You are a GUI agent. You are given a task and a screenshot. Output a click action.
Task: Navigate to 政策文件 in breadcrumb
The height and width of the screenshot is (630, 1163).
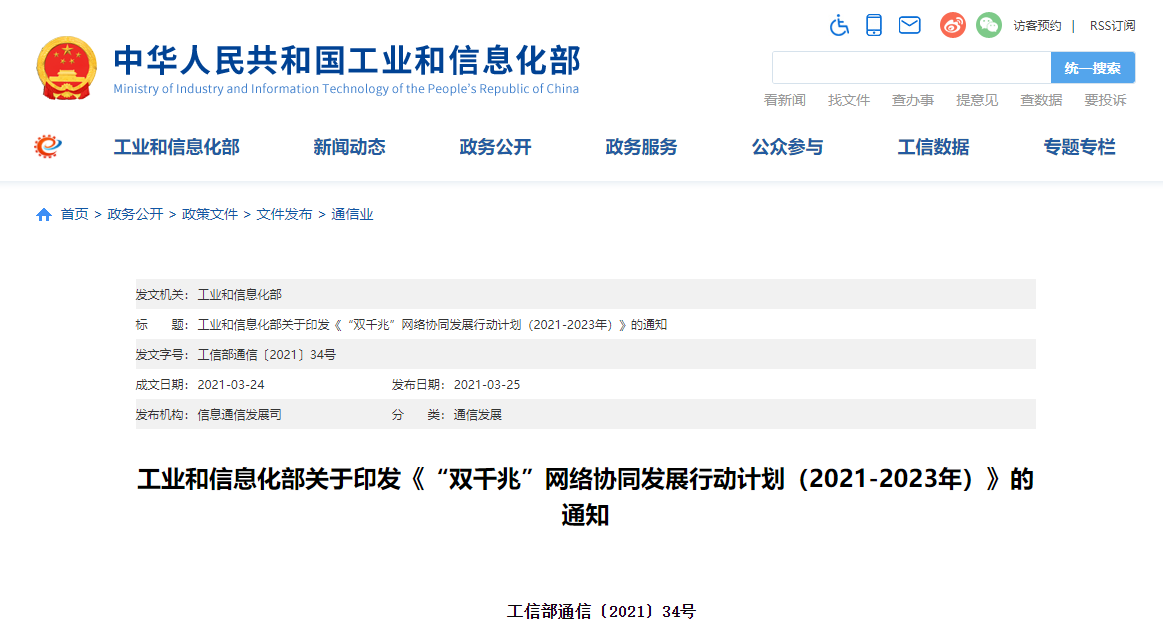pyautogui.click(x=210, y=214)
